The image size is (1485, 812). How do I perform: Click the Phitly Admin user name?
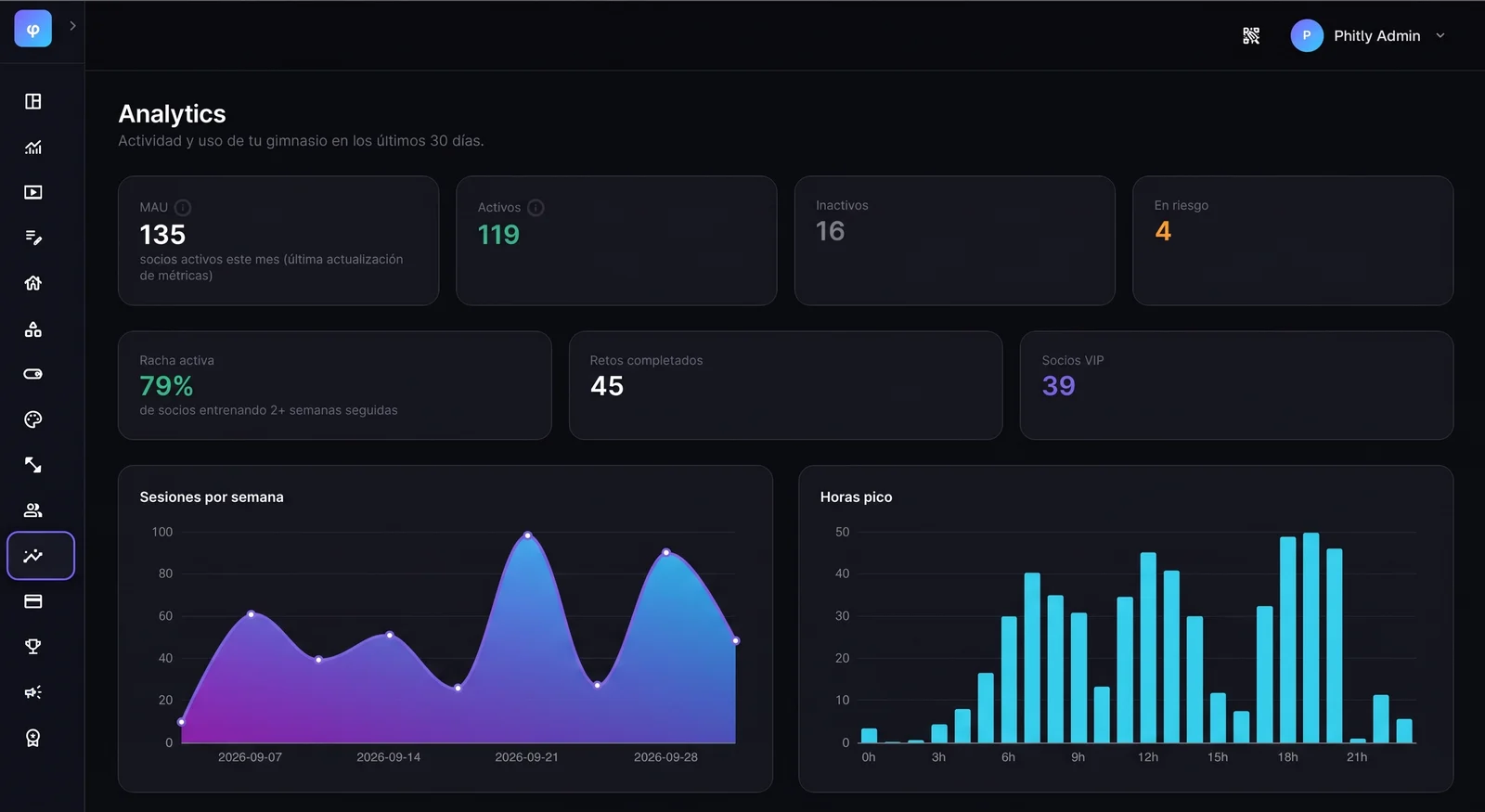pos(1377,36)
